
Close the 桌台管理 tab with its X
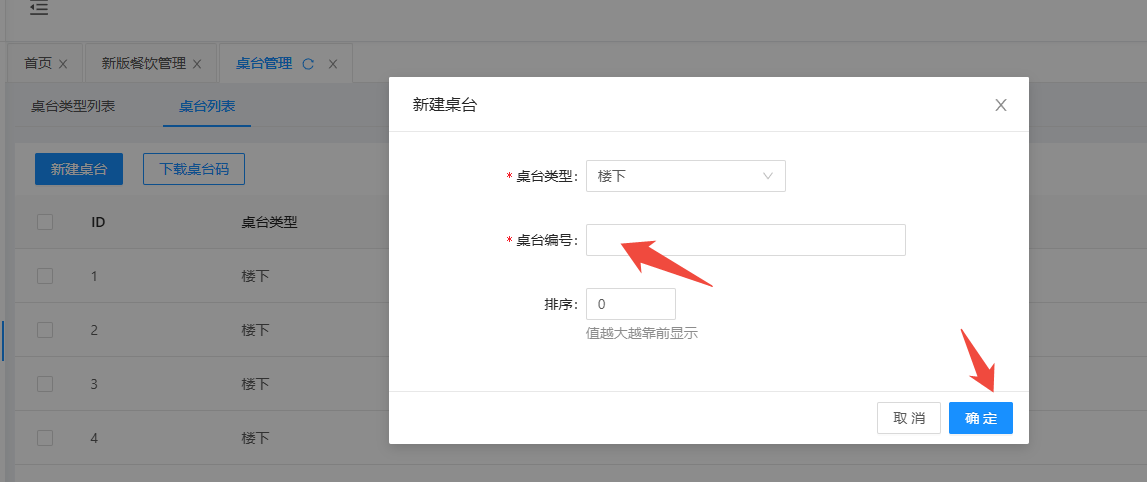333,64
